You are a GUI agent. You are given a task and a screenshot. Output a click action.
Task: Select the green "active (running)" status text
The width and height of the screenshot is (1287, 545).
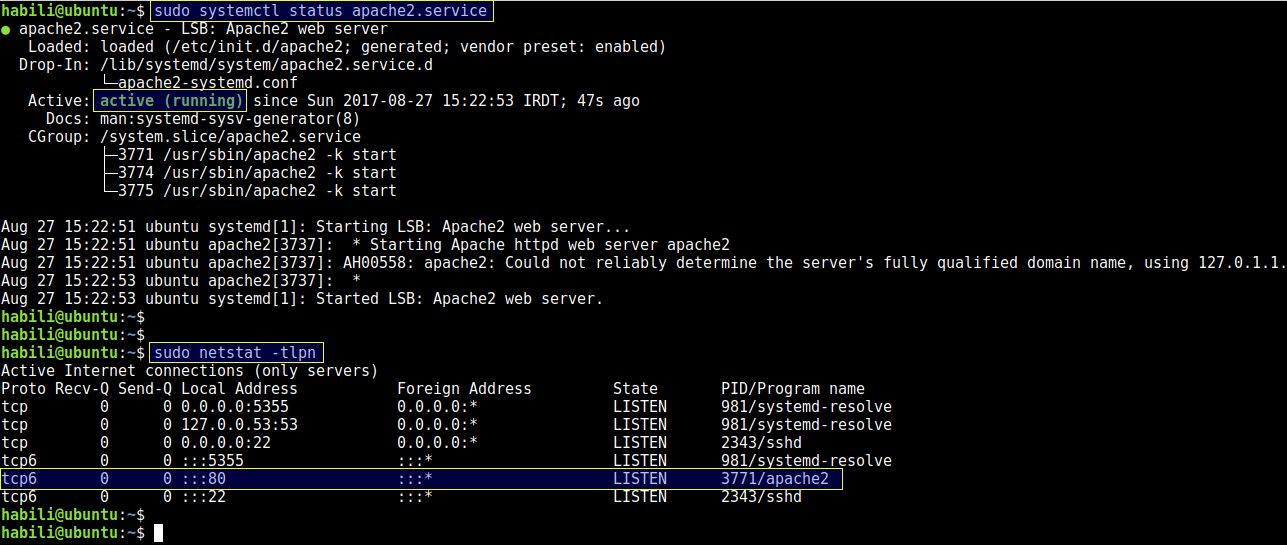click(169, 101)
